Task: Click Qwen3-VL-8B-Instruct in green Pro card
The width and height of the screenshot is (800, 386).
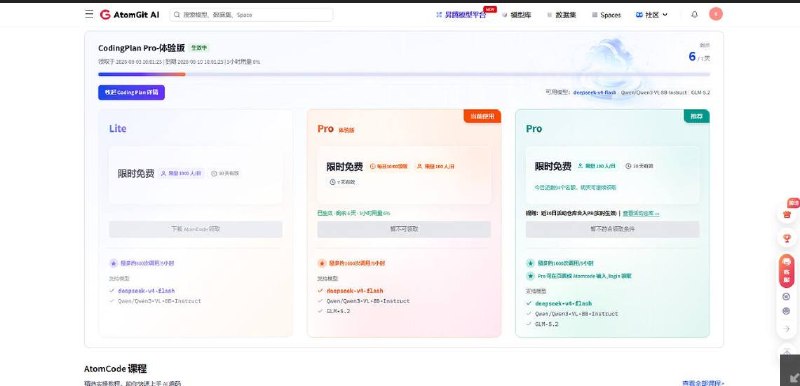Action: pyautogui.click(x=577, y=314)
